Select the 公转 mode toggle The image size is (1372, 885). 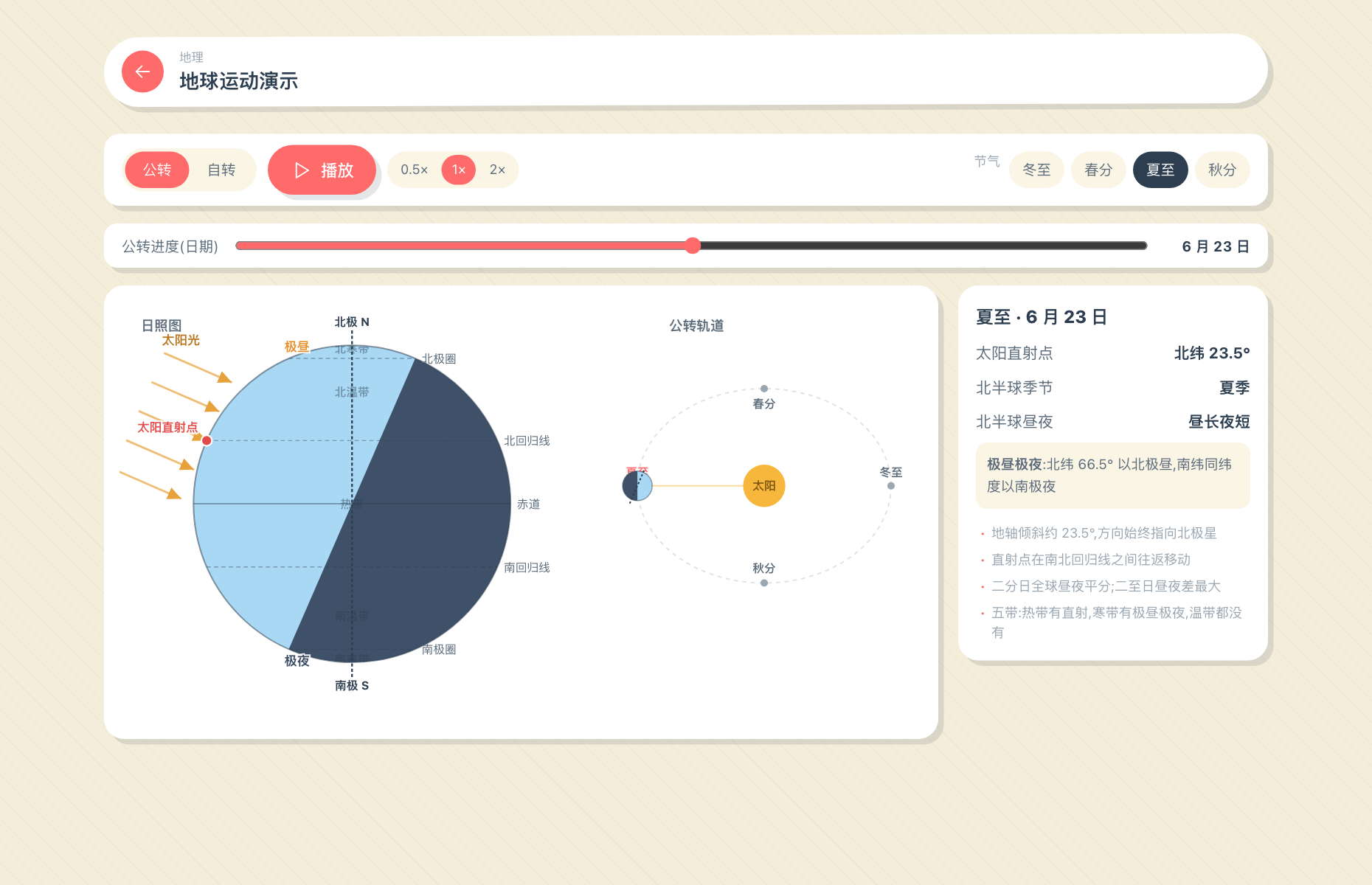(157, 170)
